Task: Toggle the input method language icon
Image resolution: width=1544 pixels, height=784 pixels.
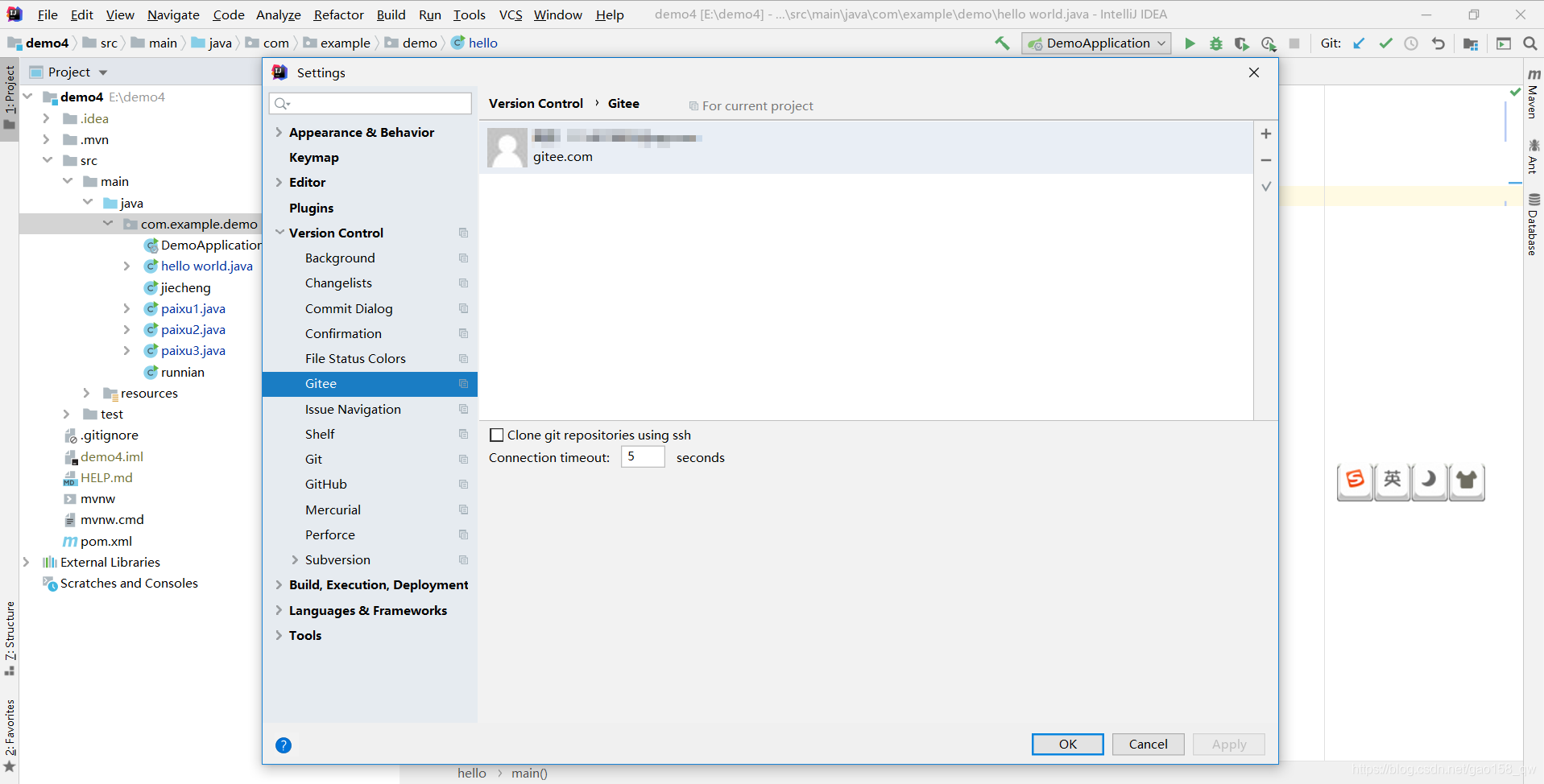Action: [x=1393, y=481]
